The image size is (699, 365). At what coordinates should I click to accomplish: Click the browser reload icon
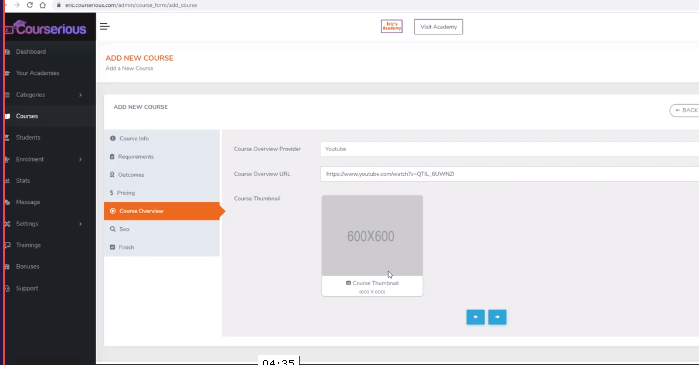(x=29, y=5)
